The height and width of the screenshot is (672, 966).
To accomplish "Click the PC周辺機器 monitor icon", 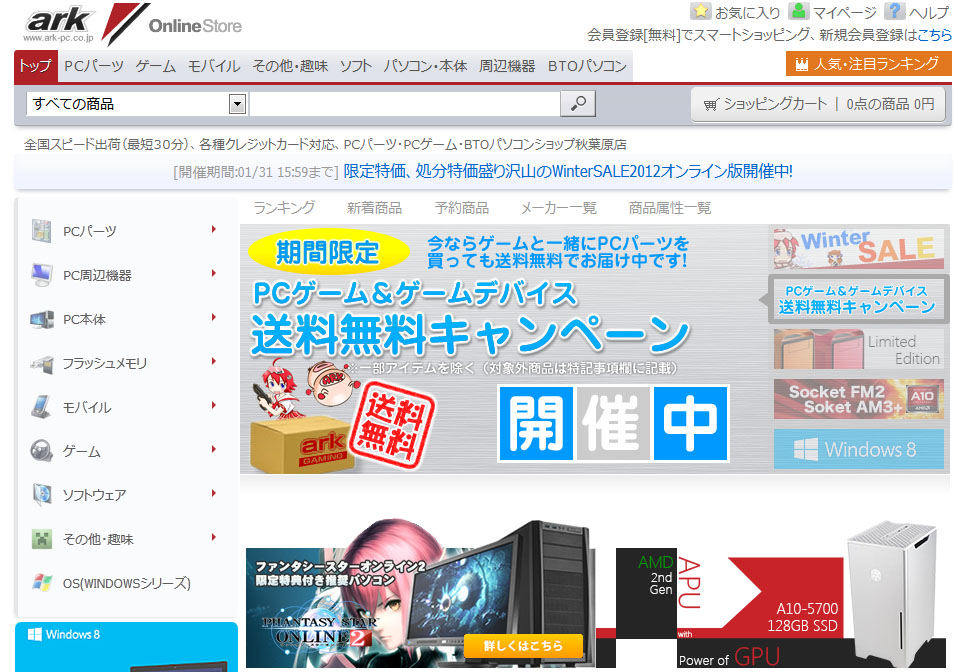I will click(41, 275).
